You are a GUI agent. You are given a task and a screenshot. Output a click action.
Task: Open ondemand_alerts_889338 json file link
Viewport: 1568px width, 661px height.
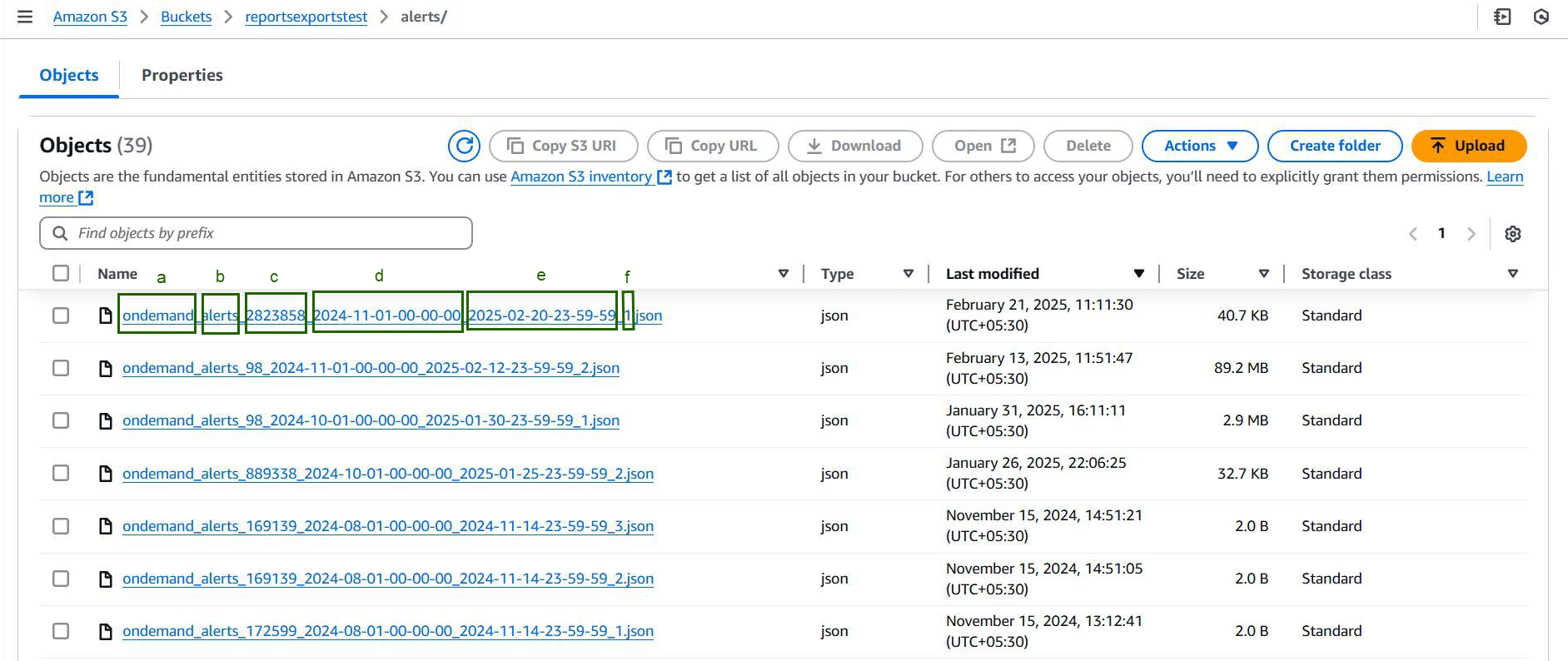click(x=388, y=474)
